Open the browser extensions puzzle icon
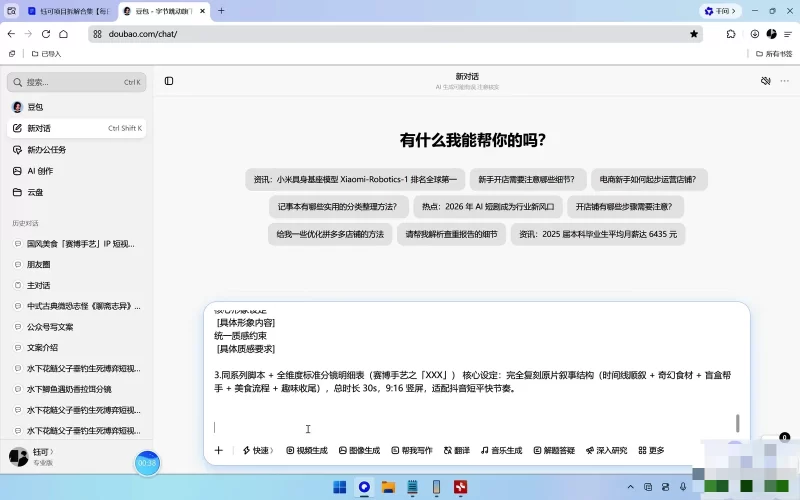Viewport: 800px width, 500px height. tap(731, 34)
